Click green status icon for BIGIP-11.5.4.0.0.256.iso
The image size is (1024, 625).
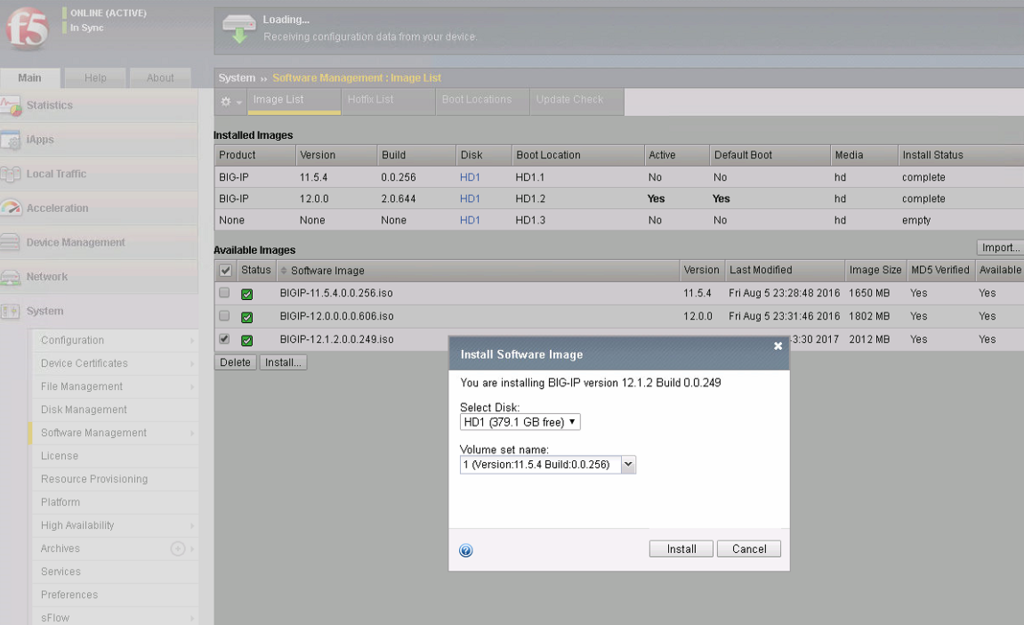(247, 294)
